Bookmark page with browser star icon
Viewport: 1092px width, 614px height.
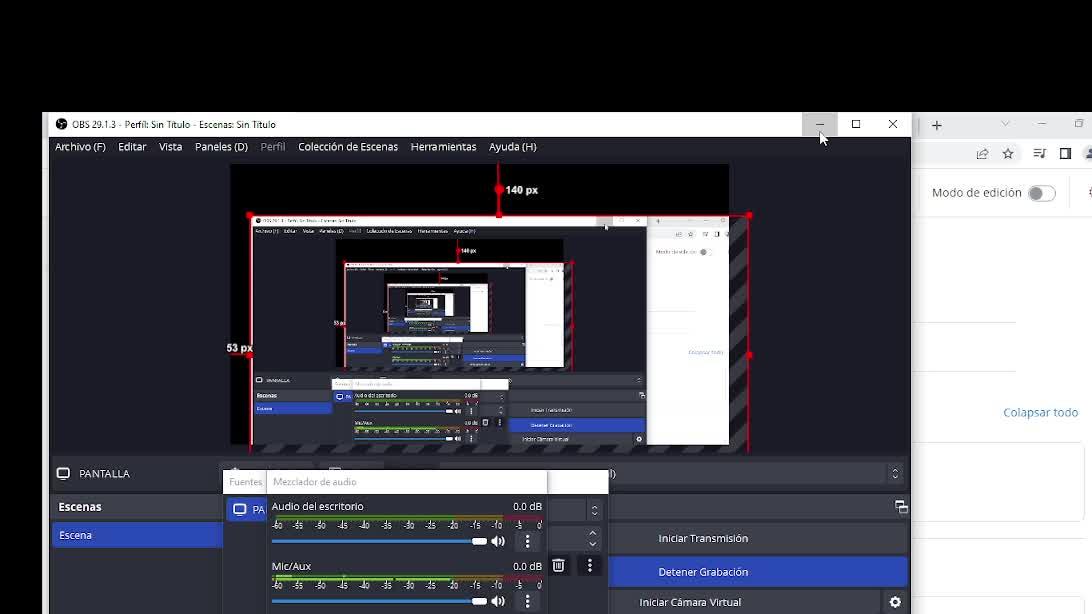pos(1008,154)
